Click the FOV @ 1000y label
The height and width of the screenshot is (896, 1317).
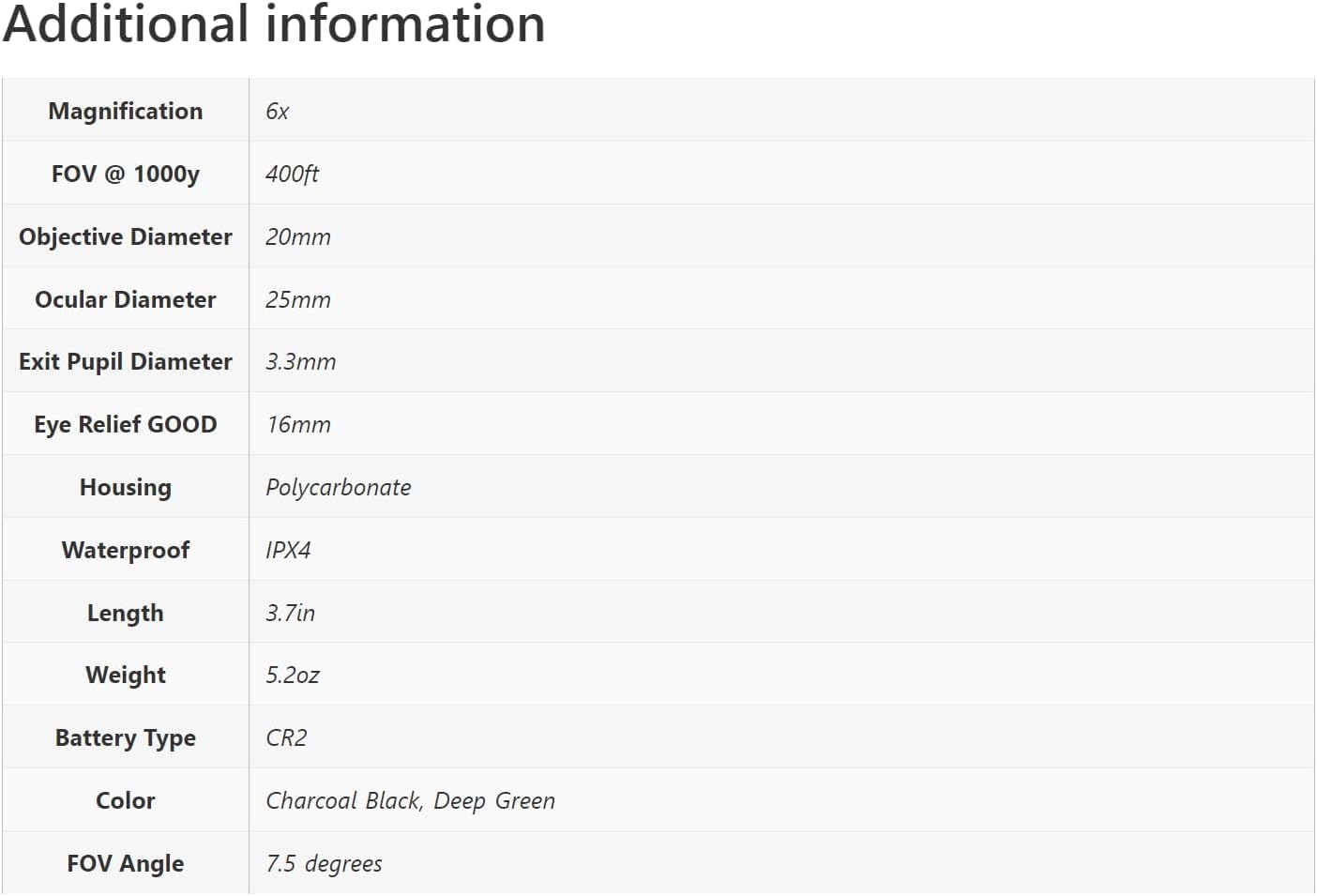(x=126, y=174)
